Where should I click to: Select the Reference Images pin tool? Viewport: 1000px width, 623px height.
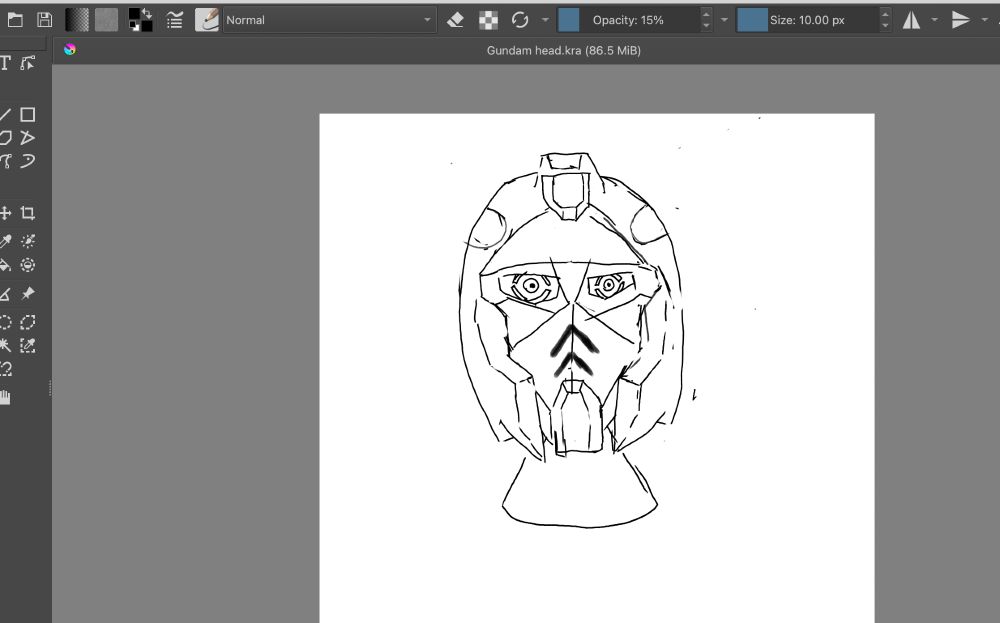27,293
